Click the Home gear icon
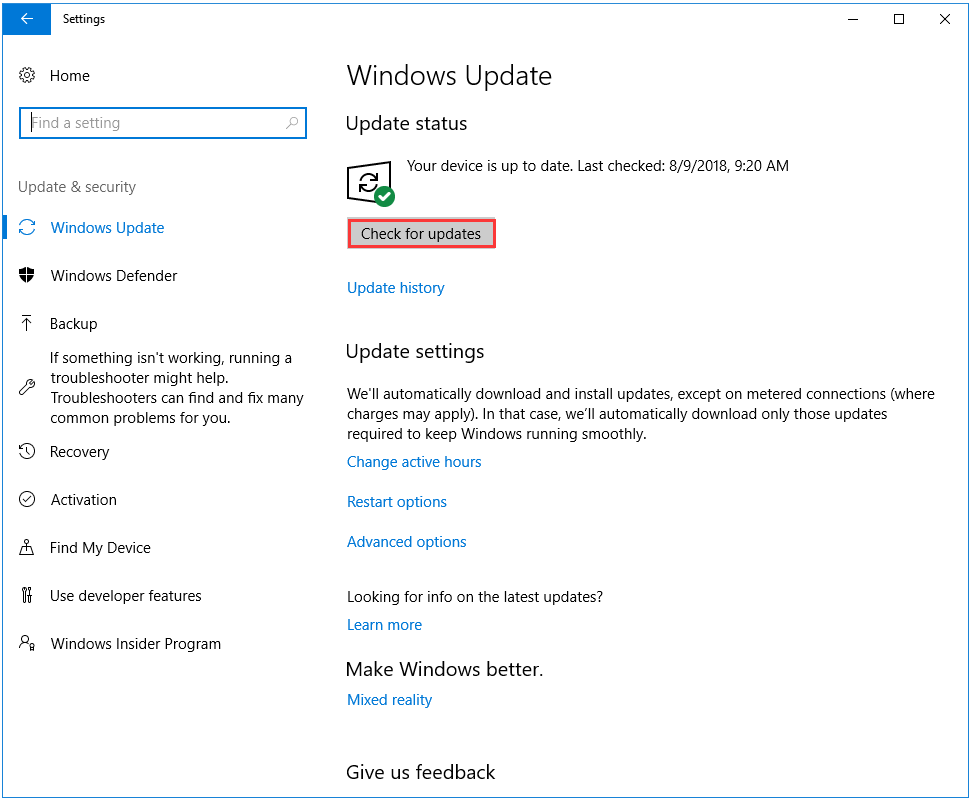972x802 pixels. click(x=29, y=76)
